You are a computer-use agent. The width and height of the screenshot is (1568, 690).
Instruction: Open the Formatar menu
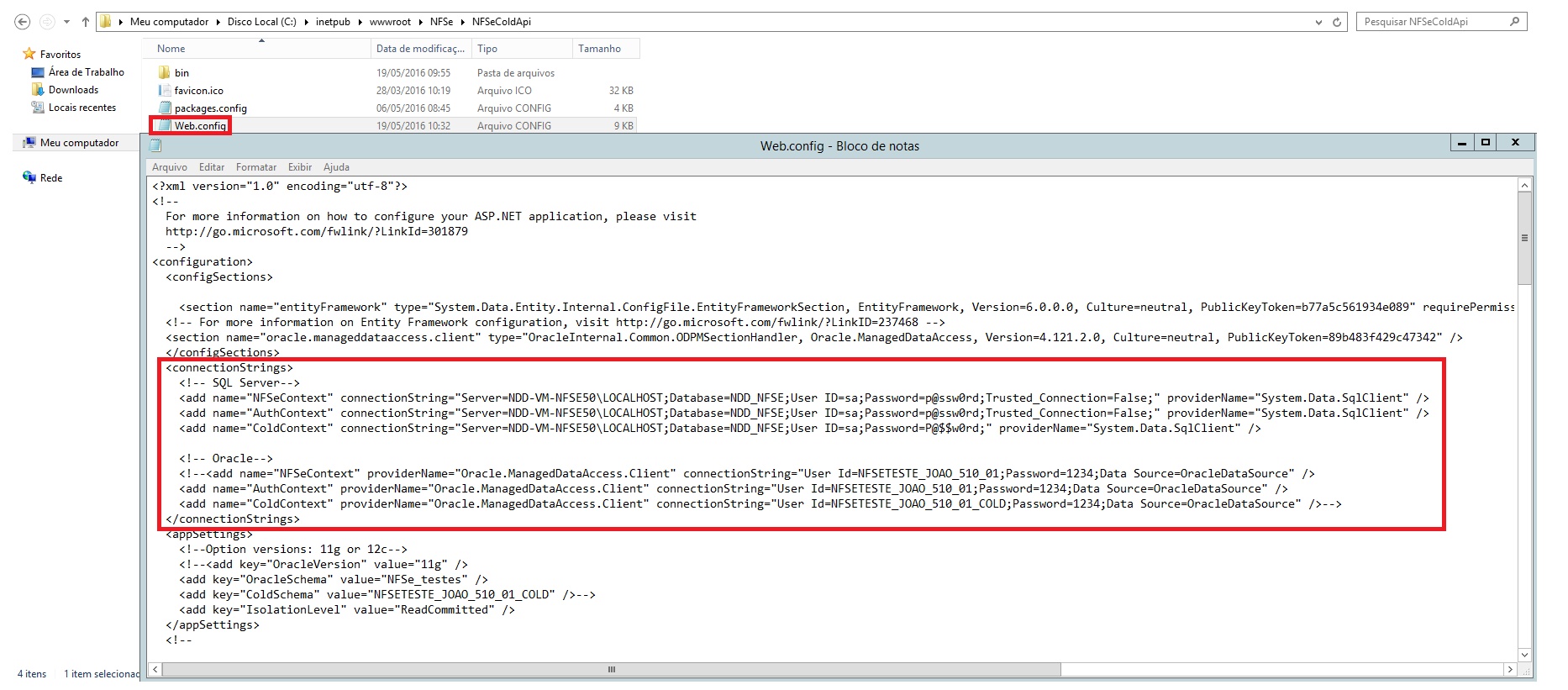tap(256, 167)
